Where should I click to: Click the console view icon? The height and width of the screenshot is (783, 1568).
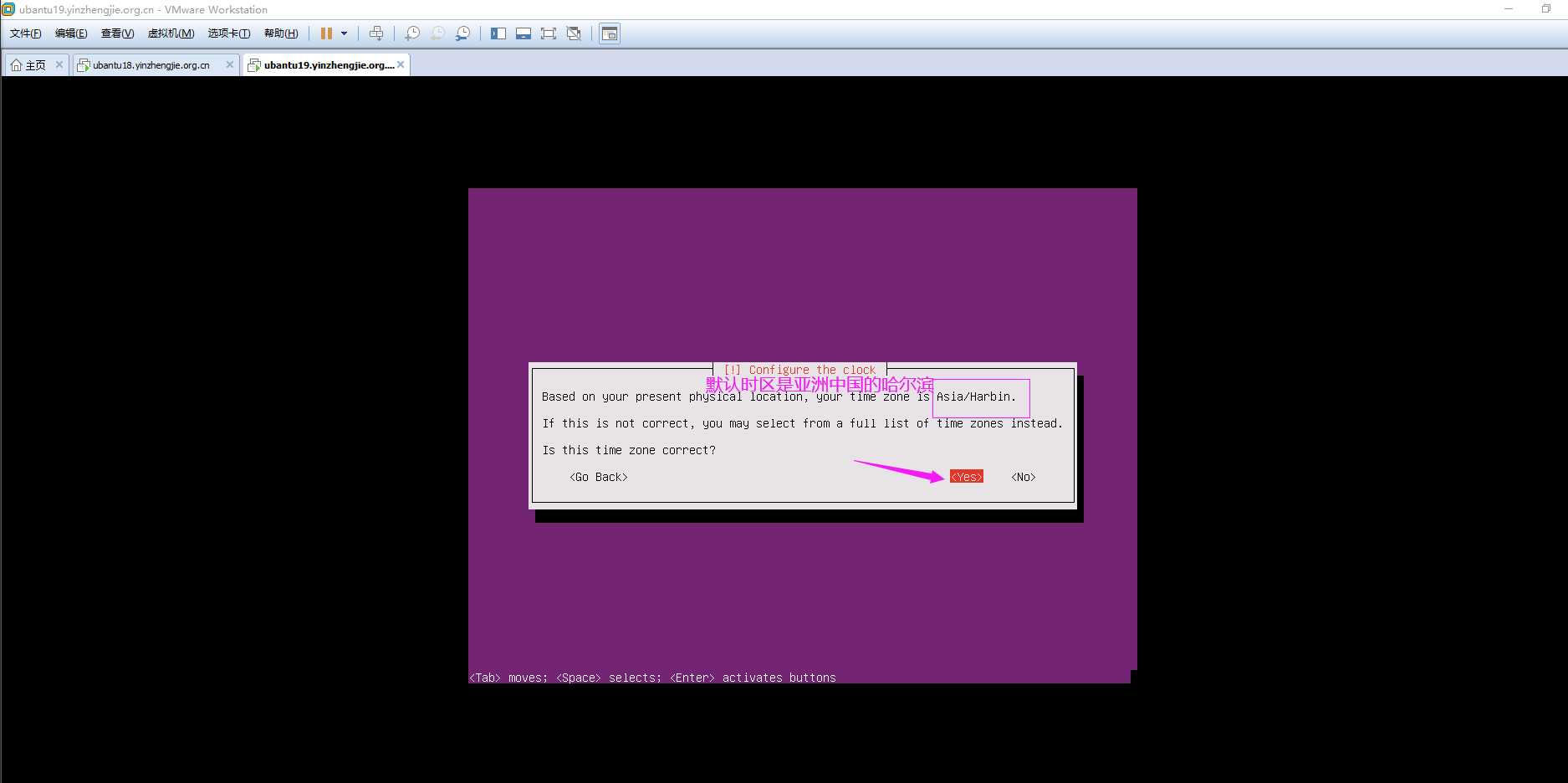pos(610,33)
